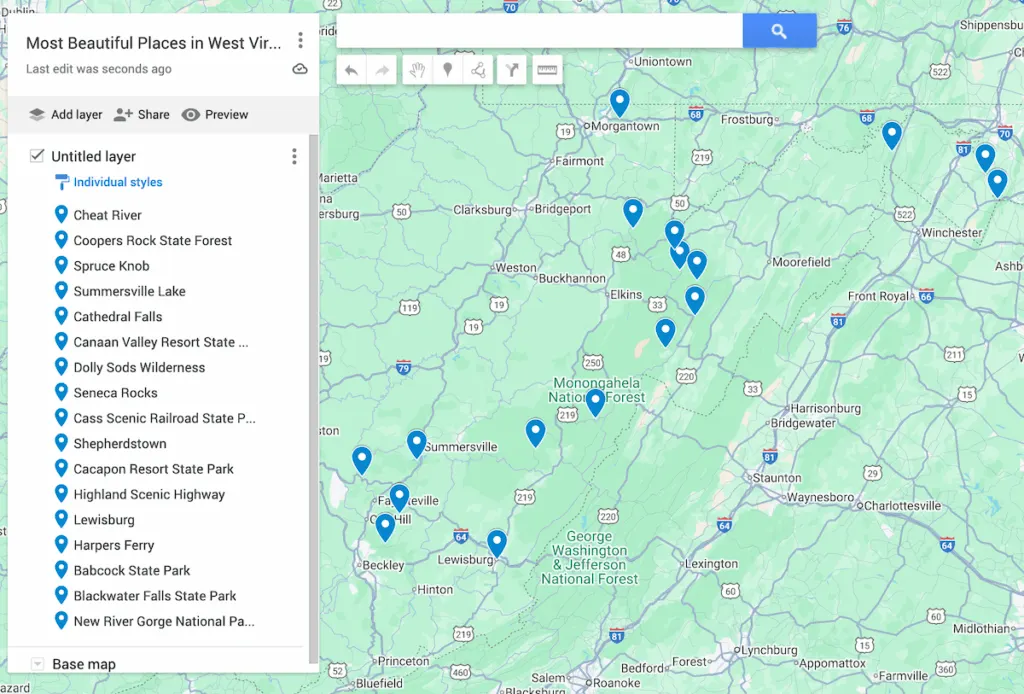This screenshot has width=1024, height=694.
Task: Click the Redo arrow tool
Action: tap(382, 70)
